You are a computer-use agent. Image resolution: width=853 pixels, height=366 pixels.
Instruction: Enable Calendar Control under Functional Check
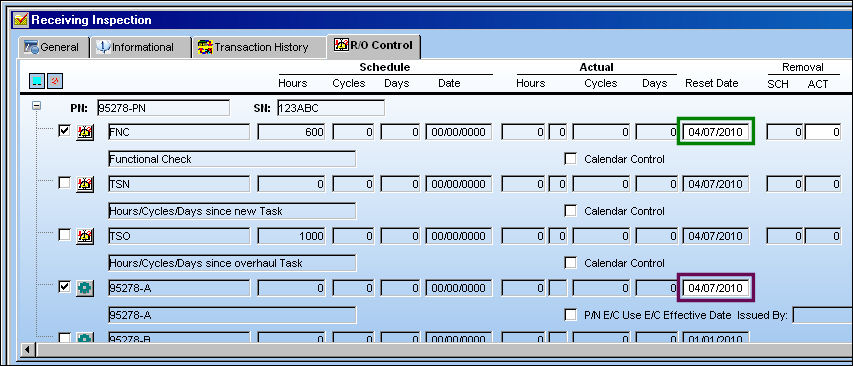click(x=570, y=159)
